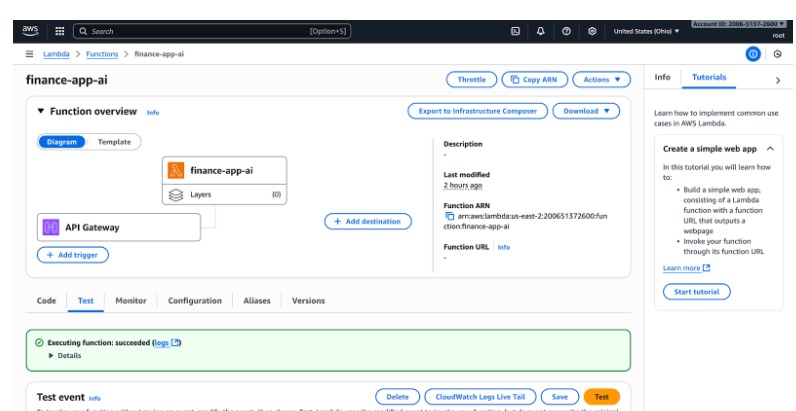The width and height of the screenshot is (796, 411).
Task: Select the API Gateway trigger box
Action: click(119, 227)
